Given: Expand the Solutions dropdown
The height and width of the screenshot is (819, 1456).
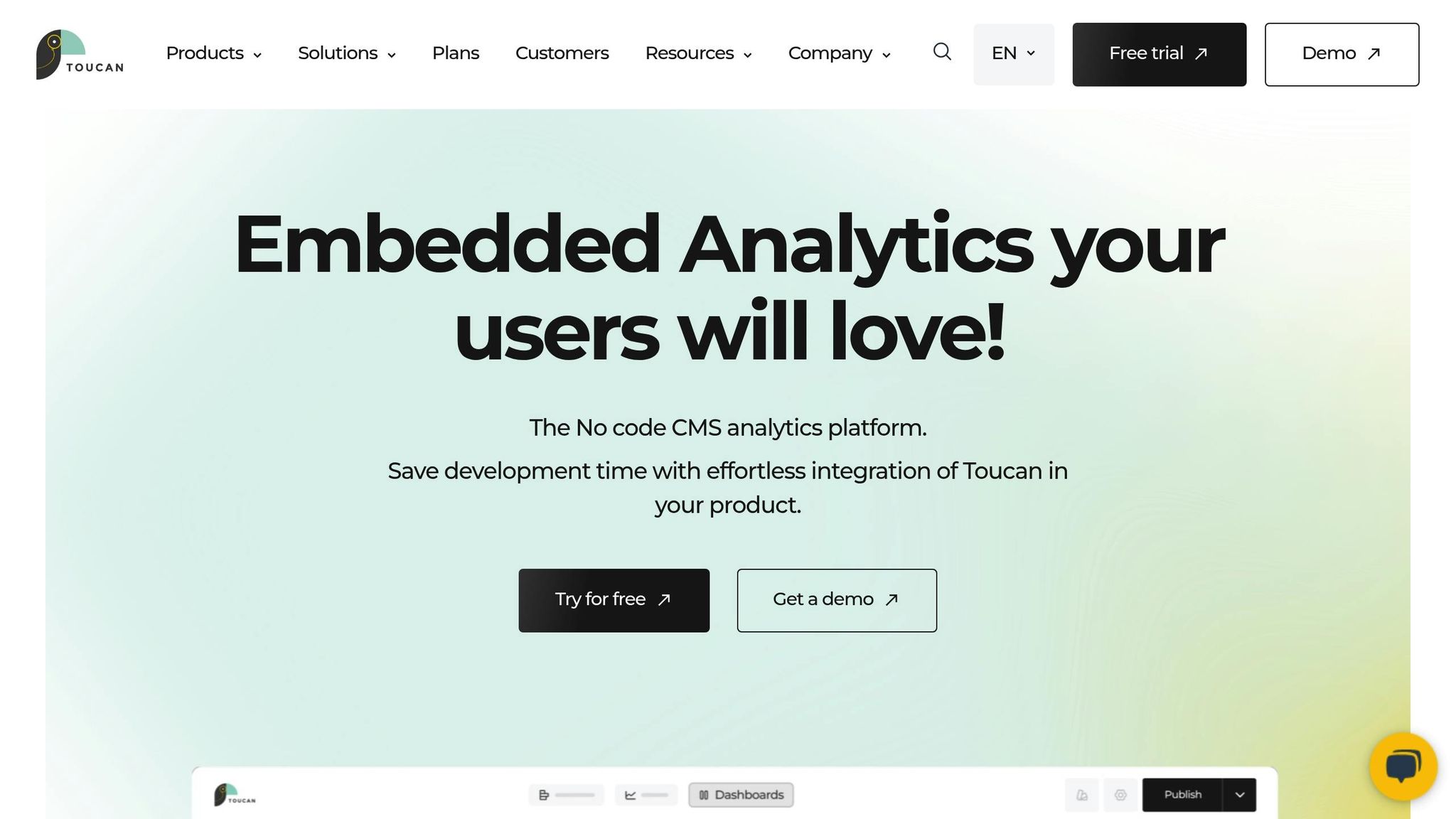Looking at the screenshot, I should tap(347, 53).
